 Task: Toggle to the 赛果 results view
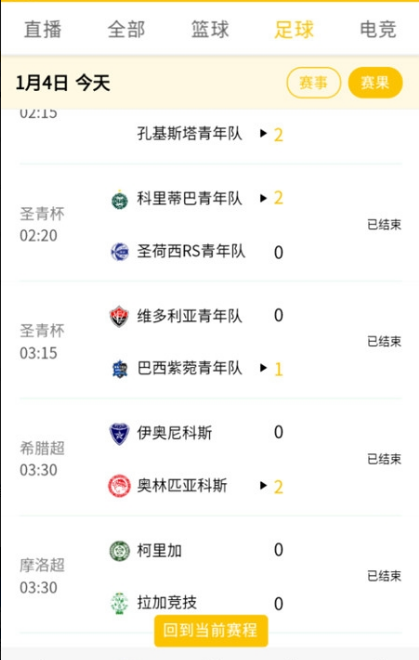coord(375,82)
